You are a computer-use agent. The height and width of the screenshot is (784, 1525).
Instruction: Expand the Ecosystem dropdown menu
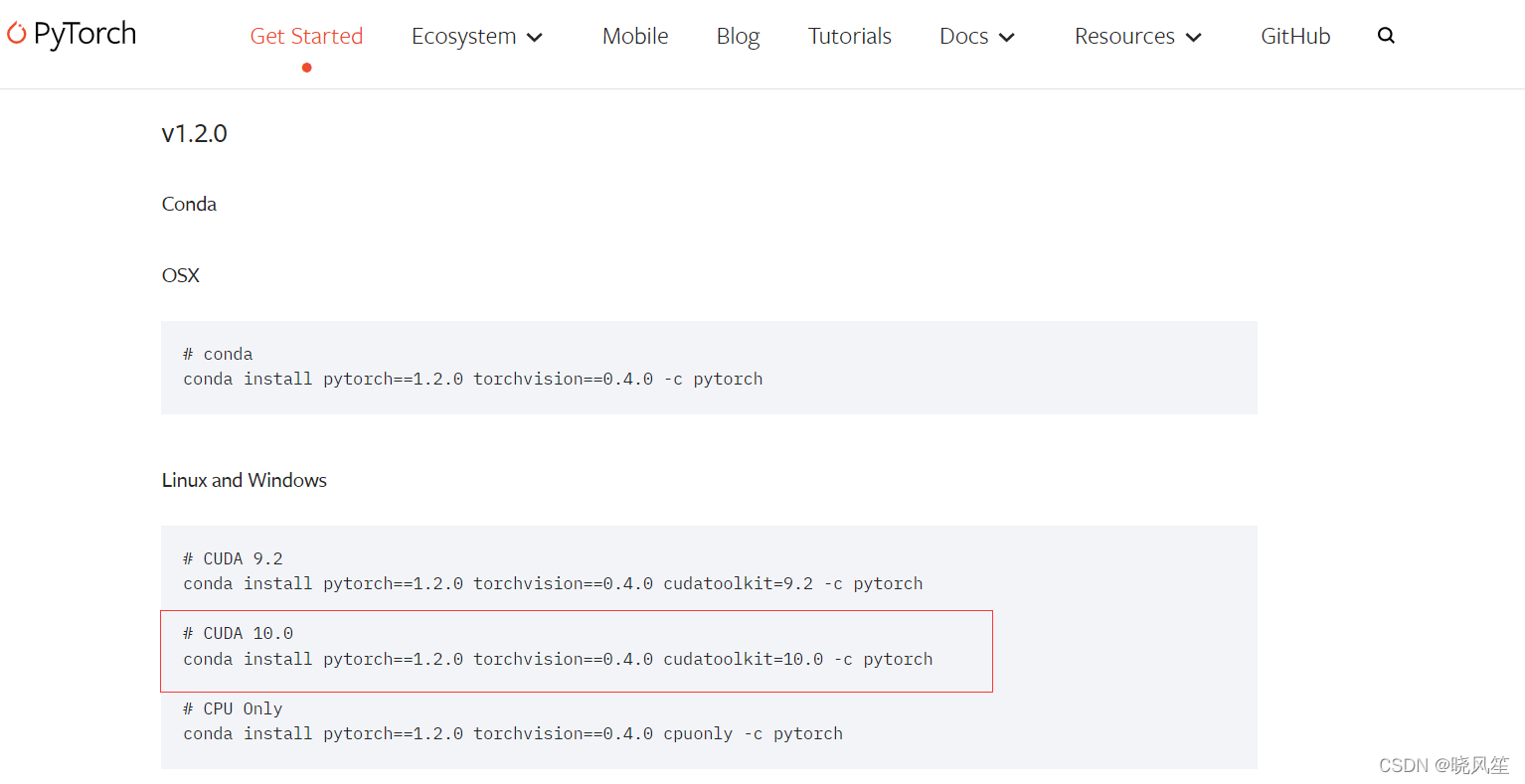click(477, 36)
